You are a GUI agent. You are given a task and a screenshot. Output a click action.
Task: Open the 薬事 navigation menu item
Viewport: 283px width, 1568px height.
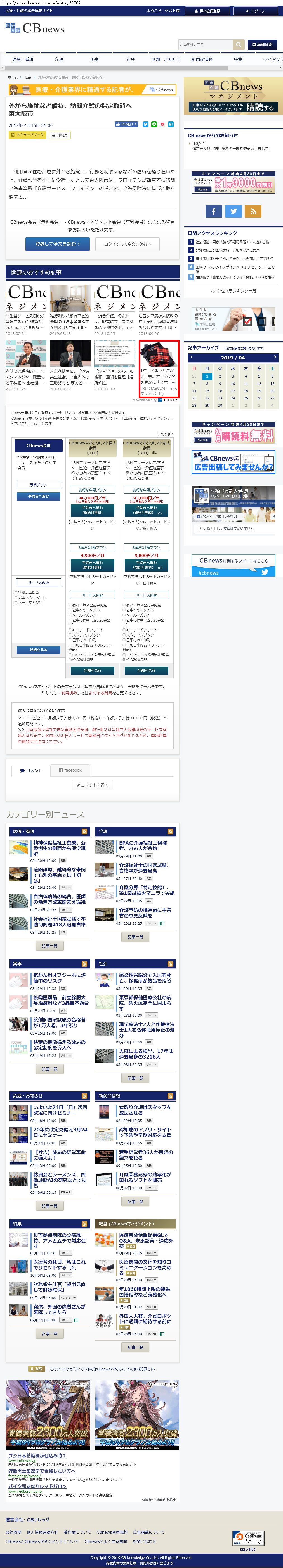(x=95, y=60)
